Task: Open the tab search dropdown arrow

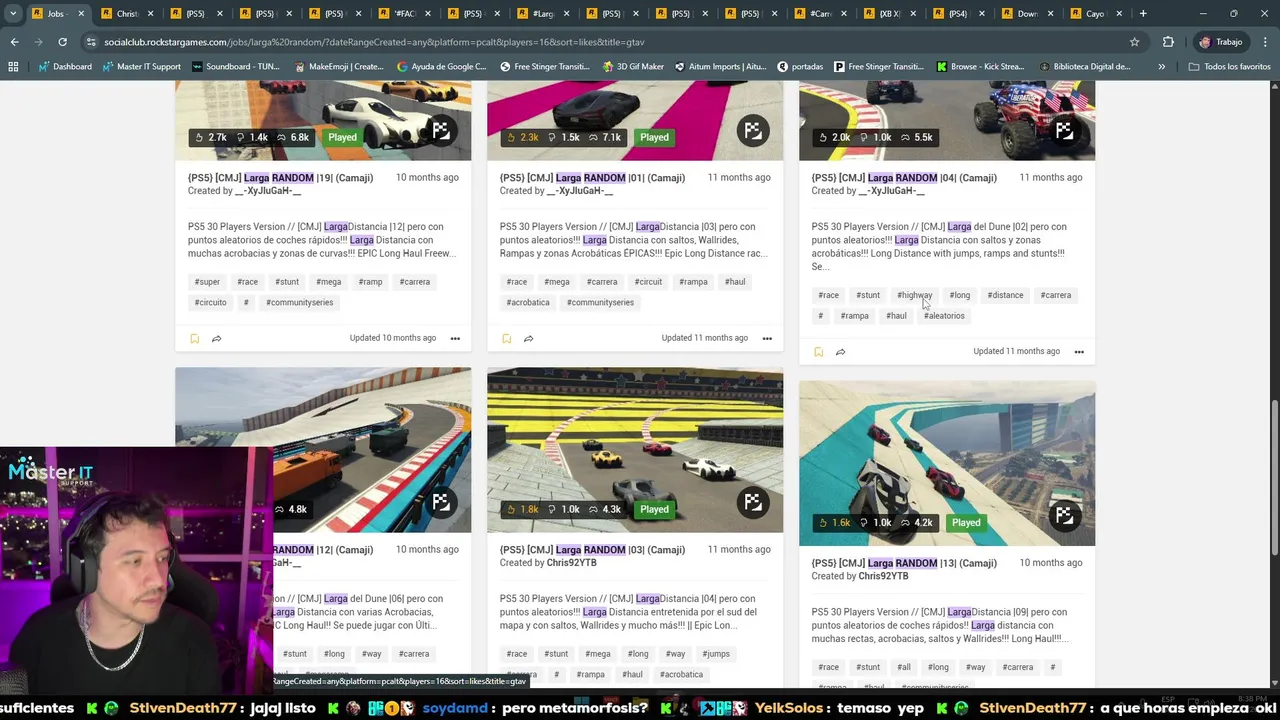Action: [13, 14]
